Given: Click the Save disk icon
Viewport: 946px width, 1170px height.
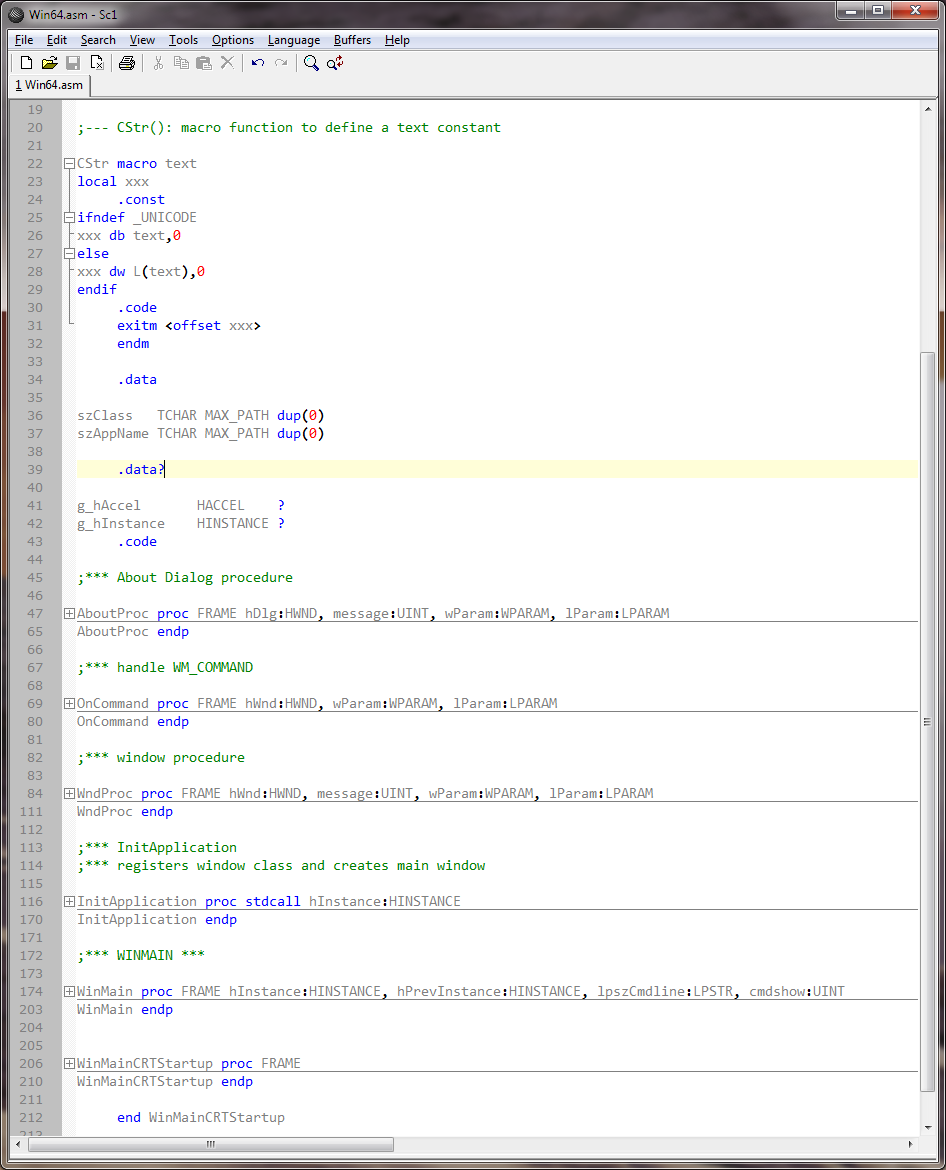Looking at the screenshot, I should point(73,63).
